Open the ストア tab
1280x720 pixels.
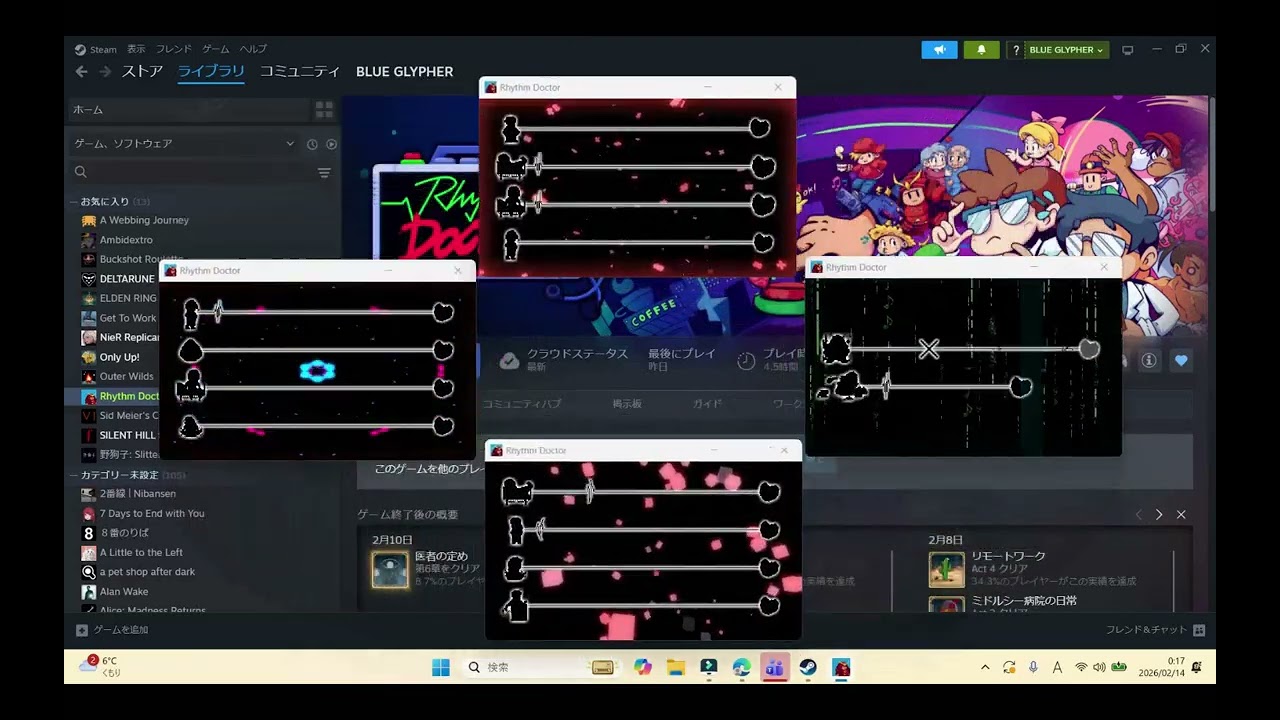tap(142, 72)
